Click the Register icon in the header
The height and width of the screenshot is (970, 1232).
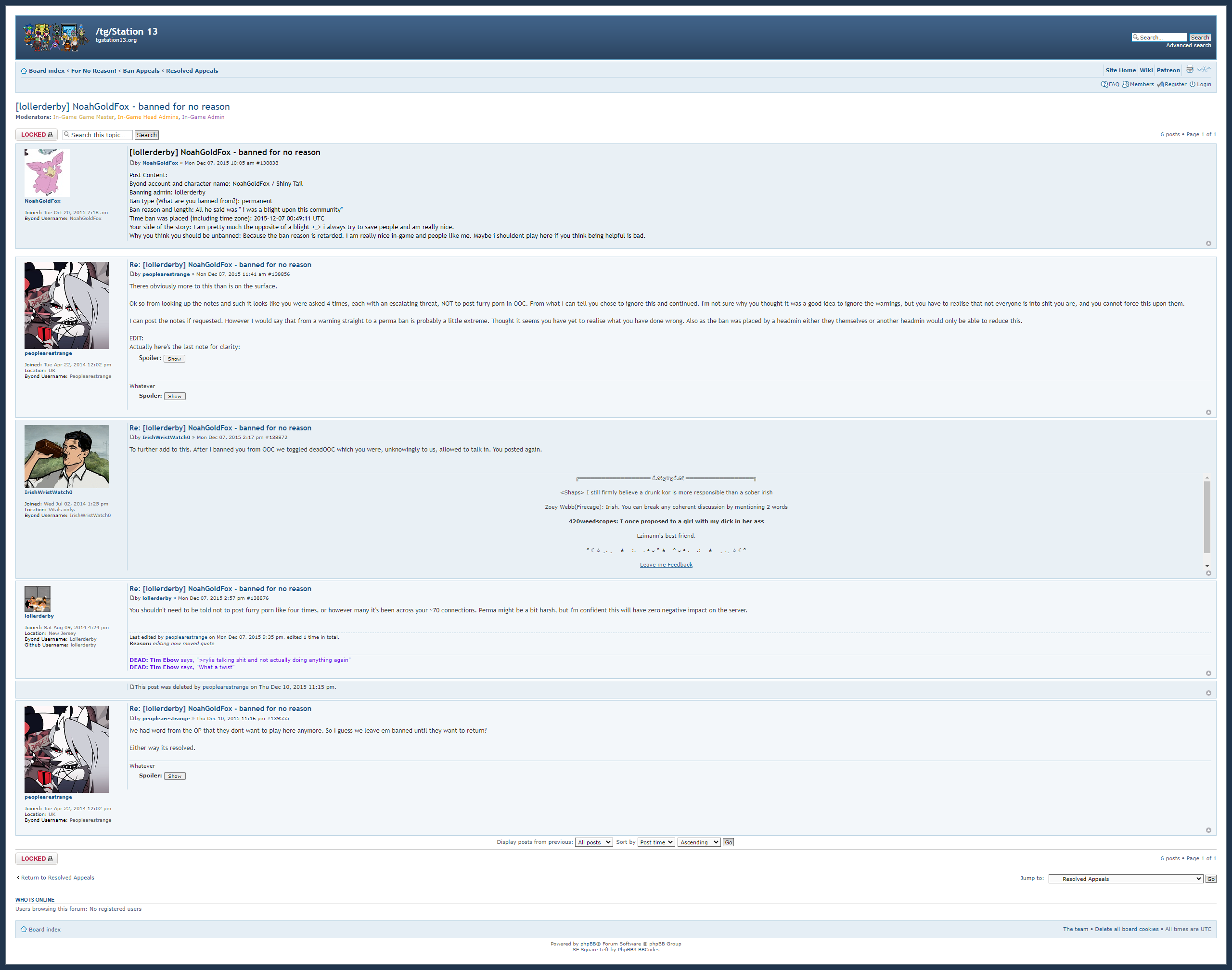[x=1160, y=85]
